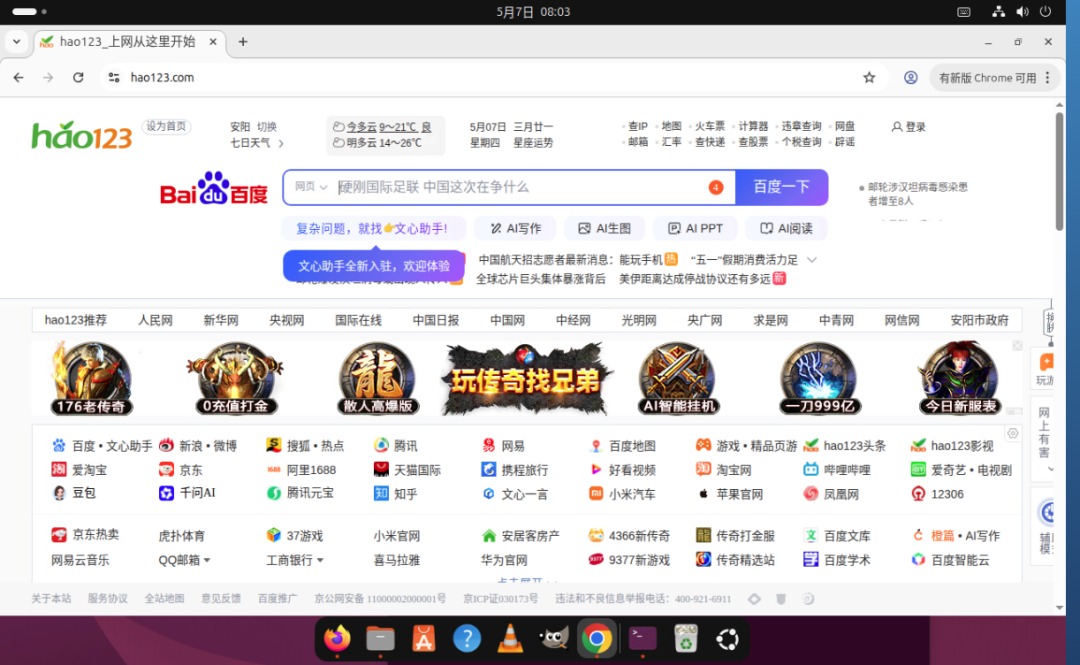Select the 安阳市政府 tab
The height and width of the screenshot is (665, 1080).
coord(979,320)
